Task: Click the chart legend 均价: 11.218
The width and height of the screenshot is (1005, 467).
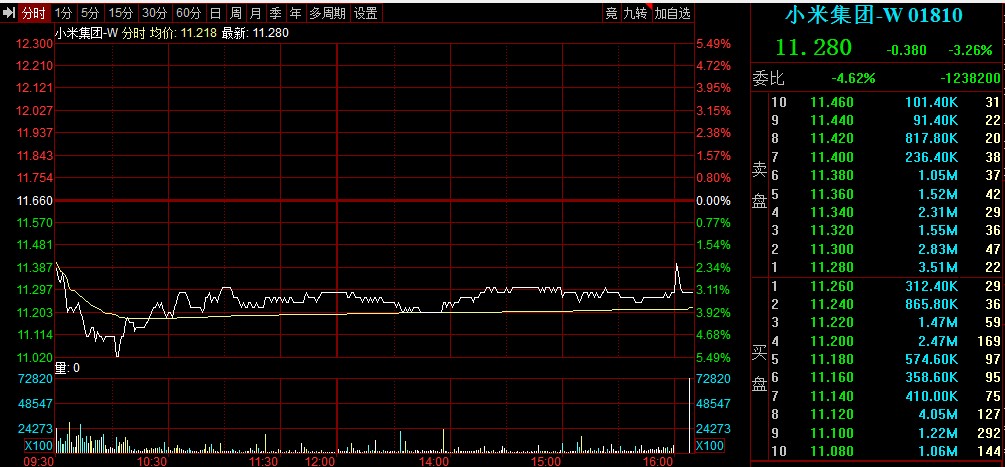Action: click(184, 33)
